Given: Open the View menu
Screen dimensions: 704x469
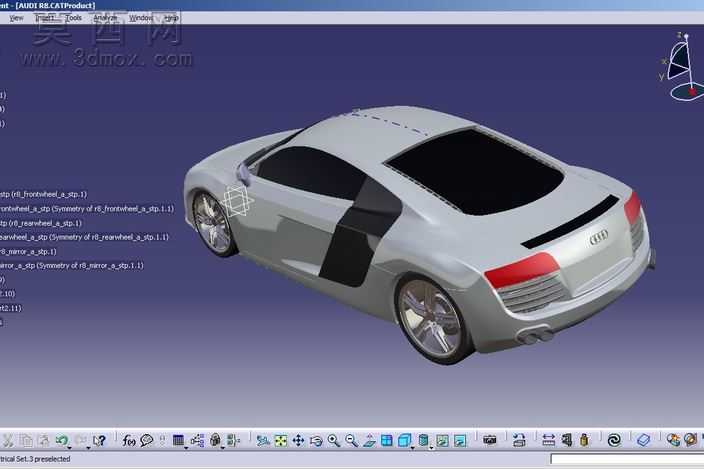Looking at the screenshot, I should 16,18.
